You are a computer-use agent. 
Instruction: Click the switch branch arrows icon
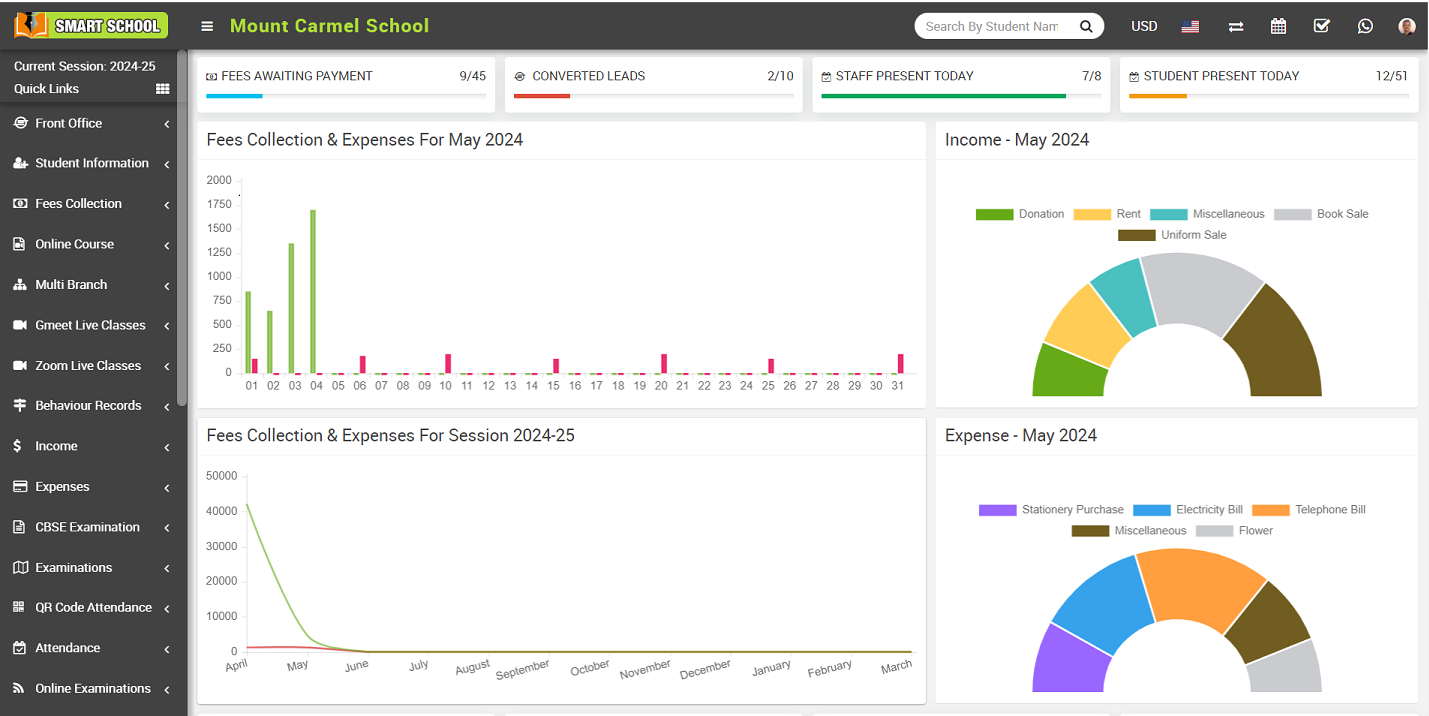coord(1235,27)
